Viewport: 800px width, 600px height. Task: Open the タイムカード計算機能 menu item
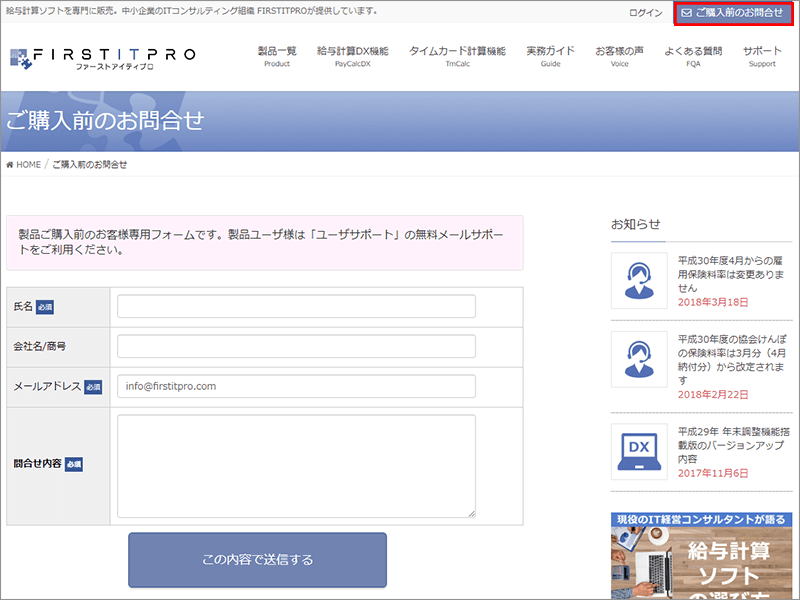pos(457,56)
